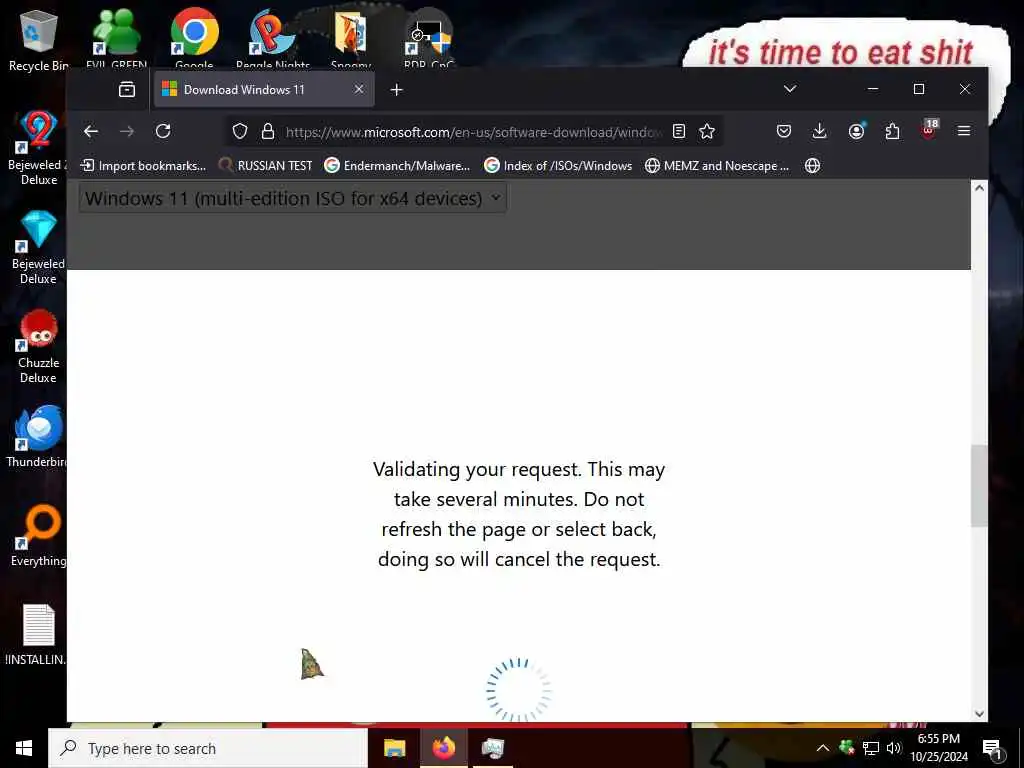The image size is (1024, 768).
Task: Select the RDP CnC desktop shortcut
Action: pos(428,38)
